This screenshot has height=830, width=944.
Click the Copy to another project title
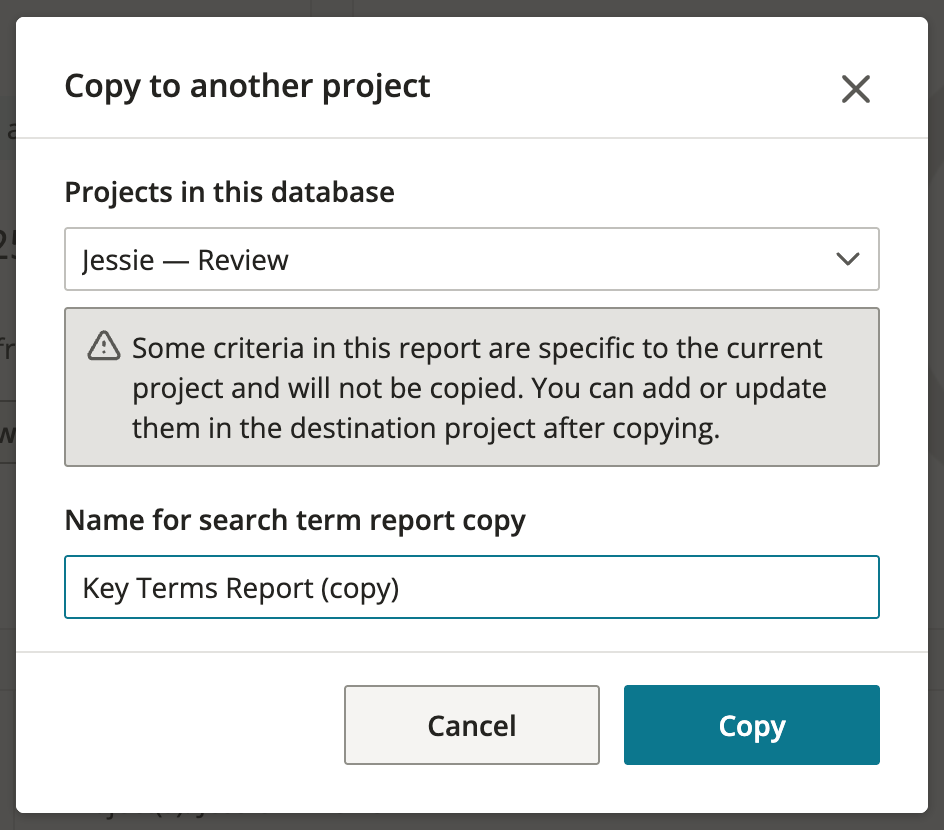click(247, 86)
